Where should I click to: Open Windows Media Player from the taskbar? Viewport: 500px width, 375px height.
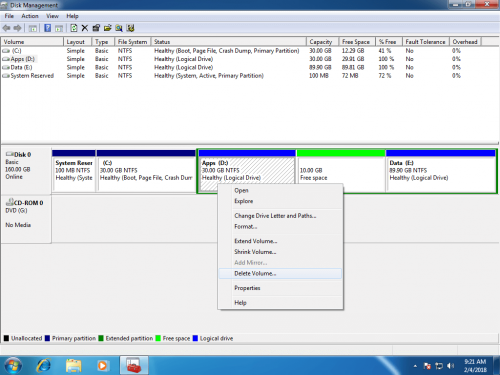point(102,366)
